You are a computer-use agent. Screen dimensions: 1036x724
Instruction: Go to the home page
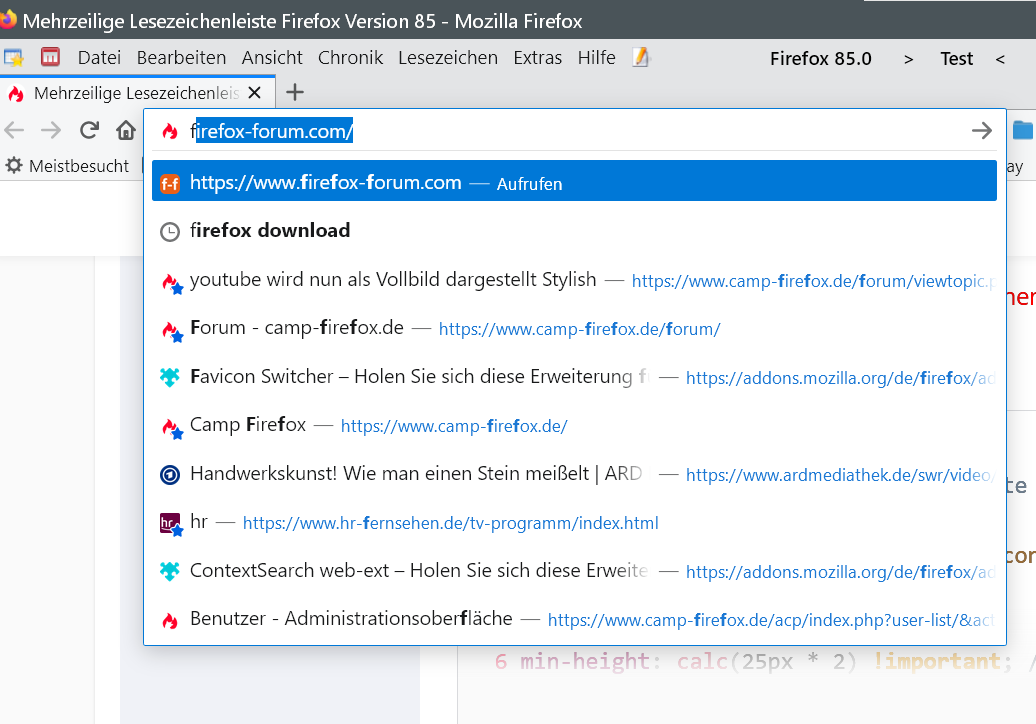tap(126, 130)
